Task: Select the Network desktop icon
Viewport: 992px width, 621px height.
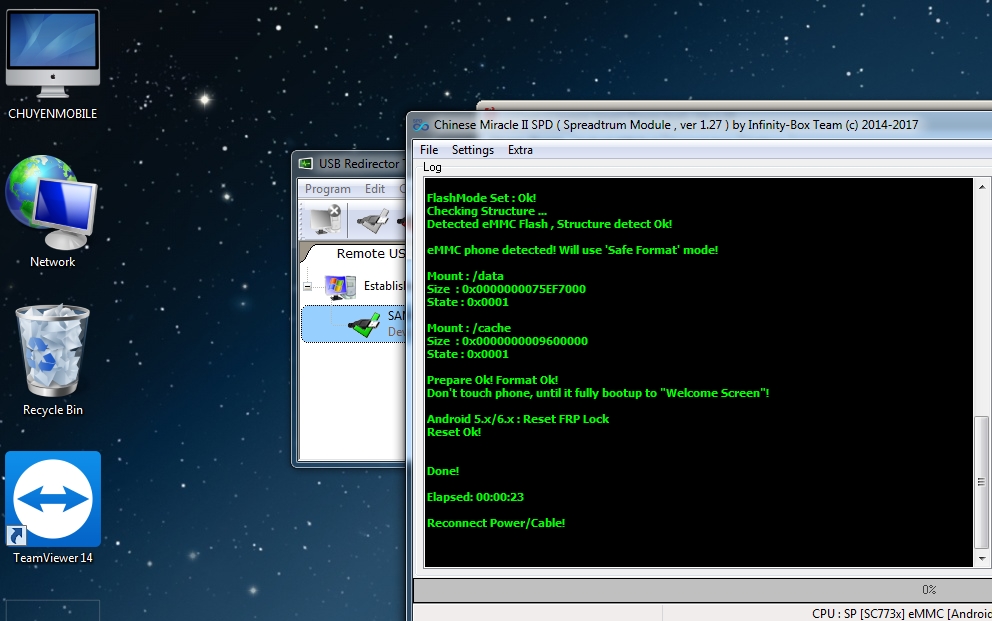Action: click(x=52, y=202)
